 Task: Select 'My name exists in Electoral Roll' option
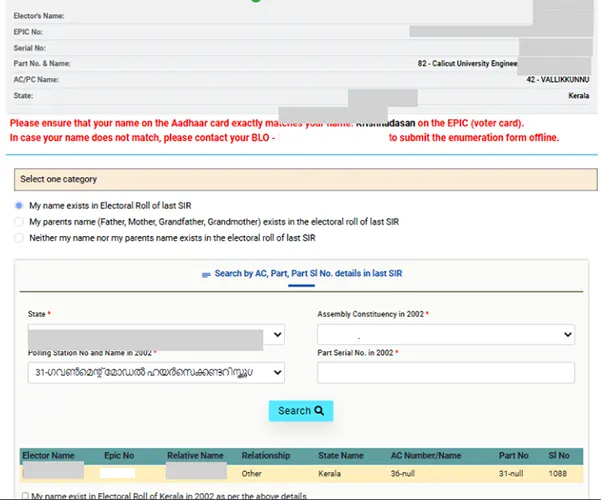click(x=19, y=205)
